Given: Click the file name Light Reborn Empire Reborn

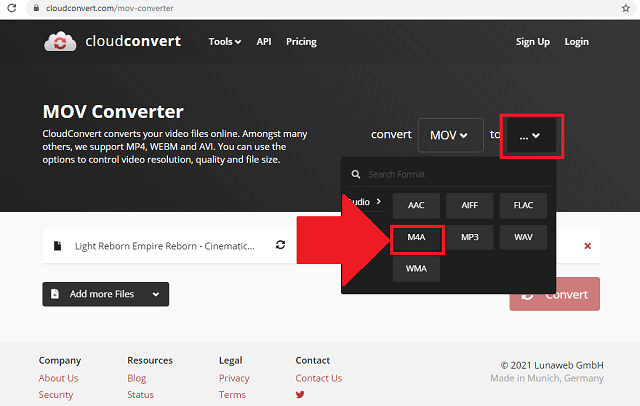Looking at the screenshot, I should click(164, 246).
